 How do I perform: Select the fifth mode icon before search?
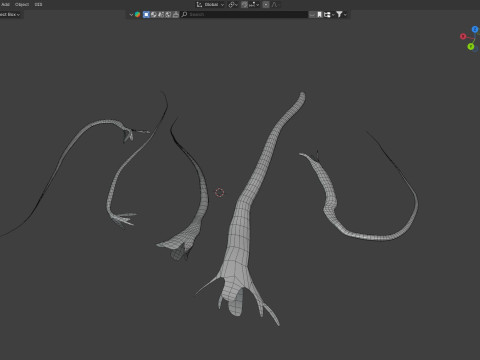(176, 14)
